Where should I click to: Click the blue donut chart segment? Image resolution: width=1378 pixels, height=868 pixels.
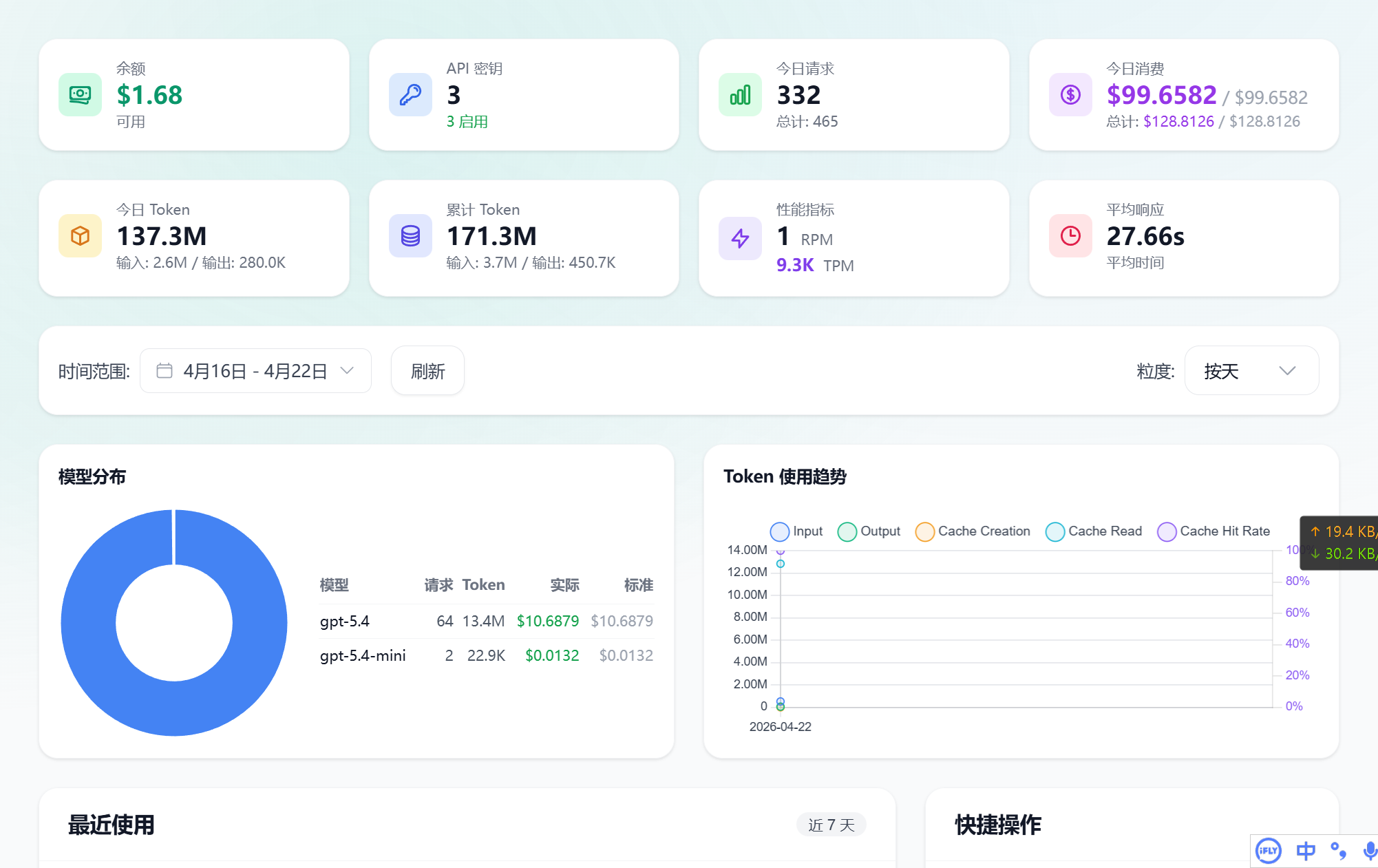[x=174, y=709]
